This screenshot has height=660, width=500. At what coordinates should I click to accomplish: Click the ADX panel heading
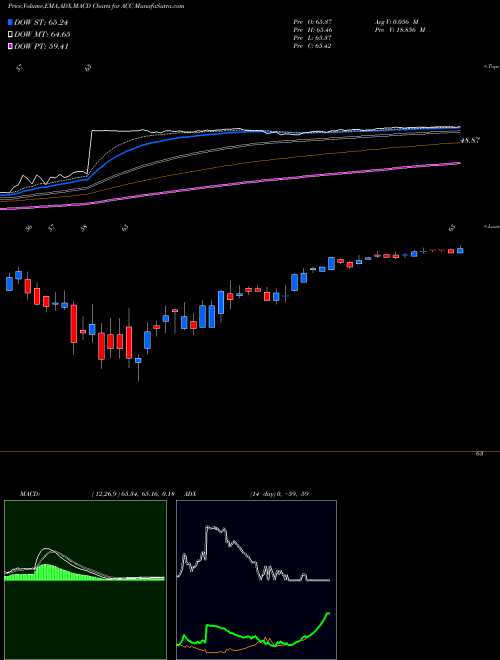click(x=191, y=494)
